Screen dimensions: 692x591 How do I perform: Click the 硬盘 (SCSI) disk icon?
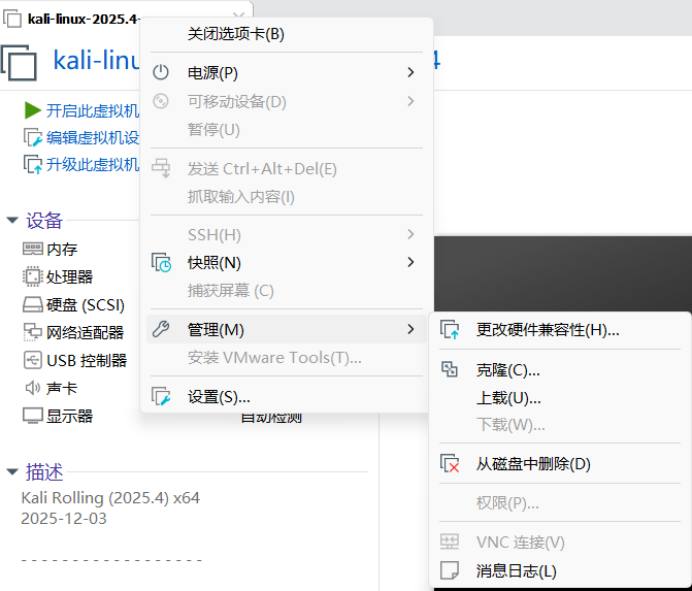33,305
